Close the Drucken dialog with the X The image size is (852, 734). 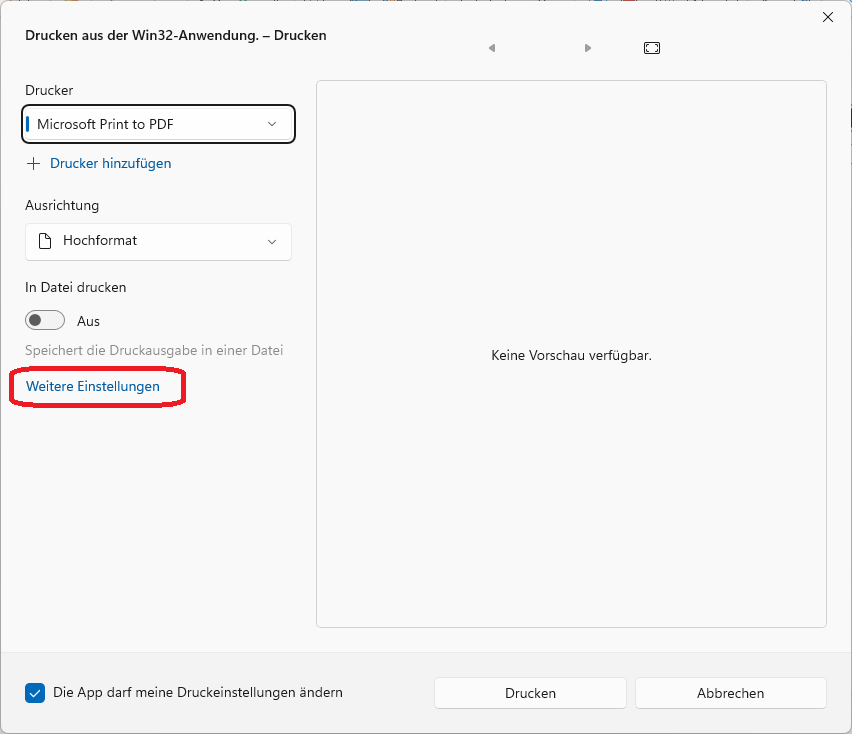[x=828, y=17]
